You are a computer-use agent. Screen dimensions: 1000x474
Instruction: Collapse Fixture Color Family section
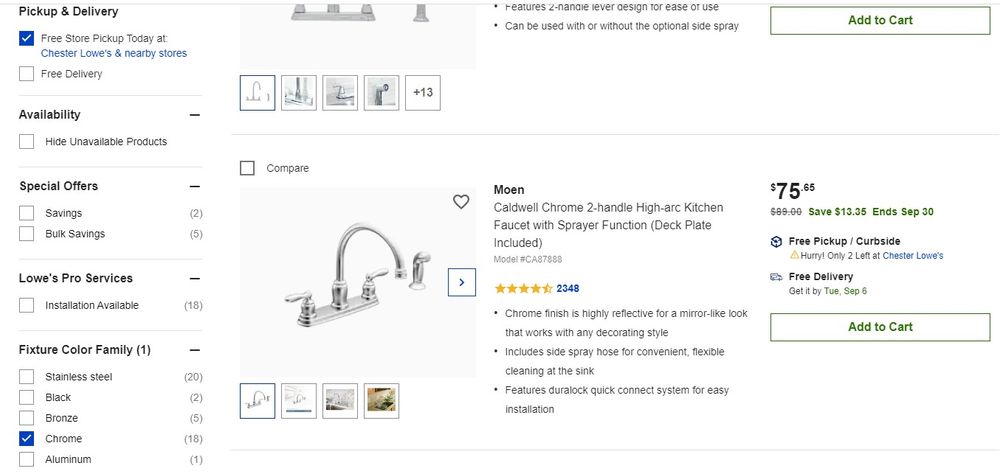[x=195, y=350]
